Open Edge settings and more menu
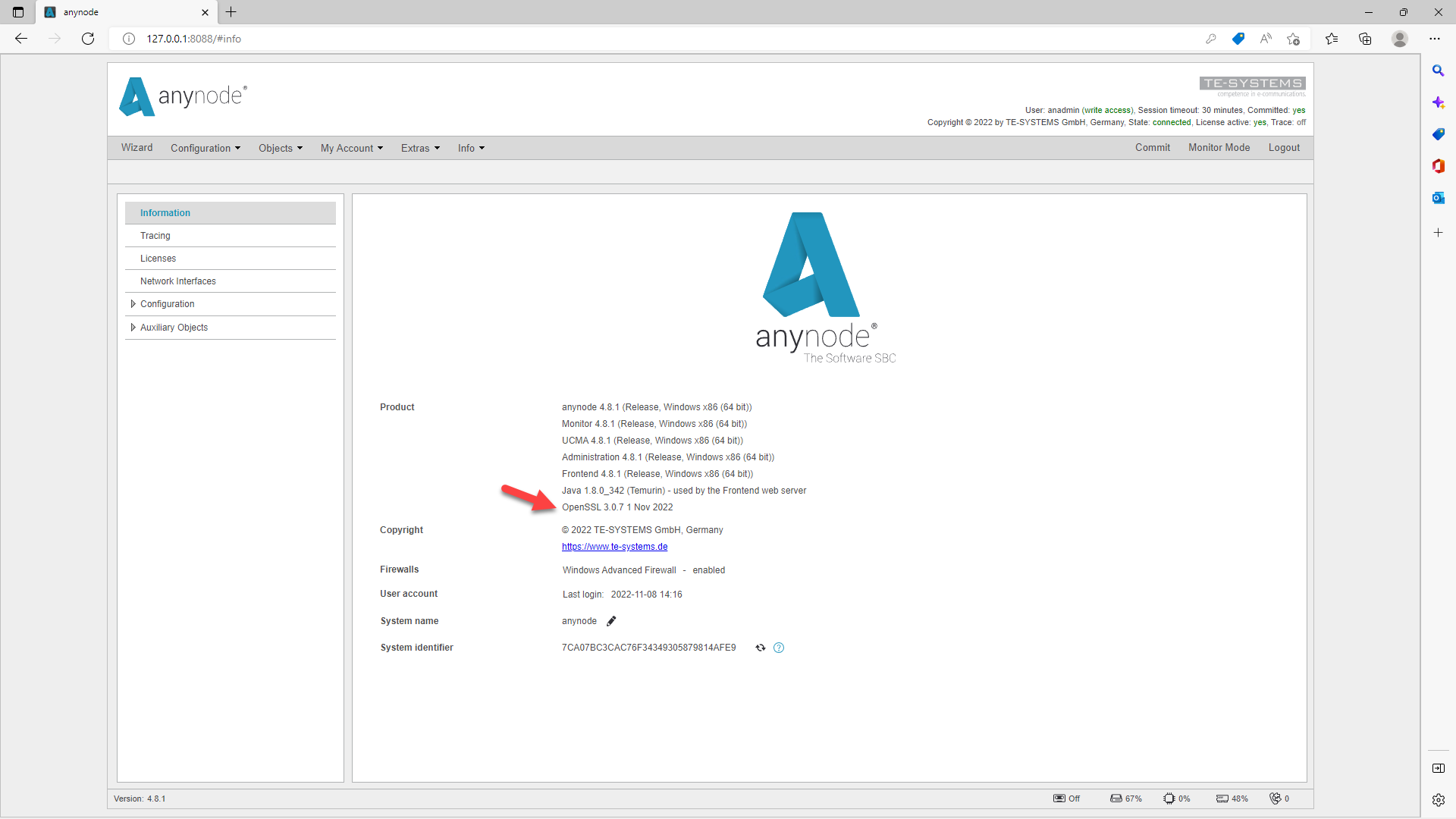Image resolution: width=1456 pixels, height=819 pixels. point(1435,39)
